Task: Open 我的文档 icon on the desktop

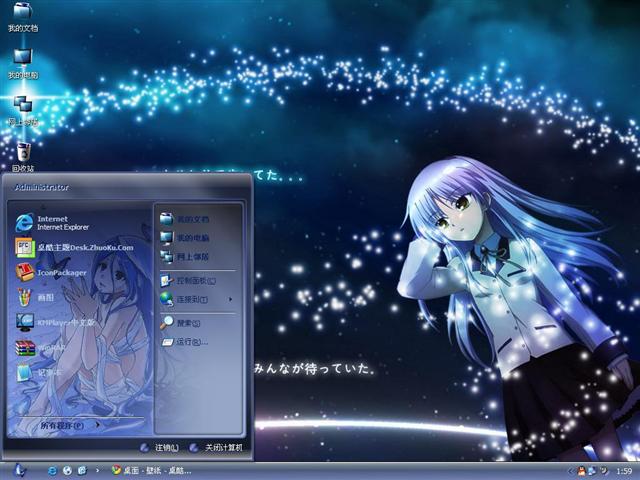Action: point(23,17)
